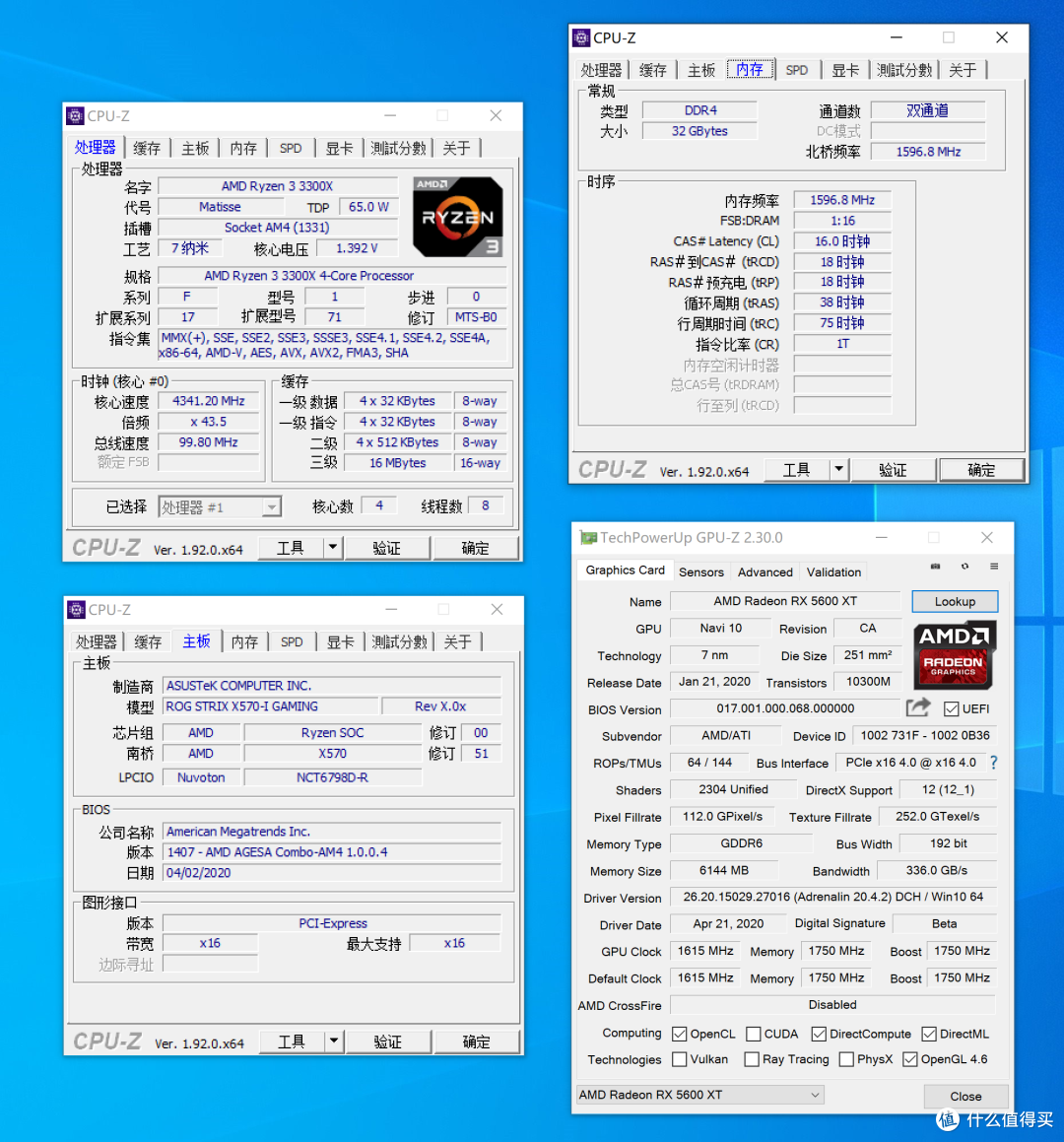
Task: Click the Driver Version value field
Action: coord(833,897)
